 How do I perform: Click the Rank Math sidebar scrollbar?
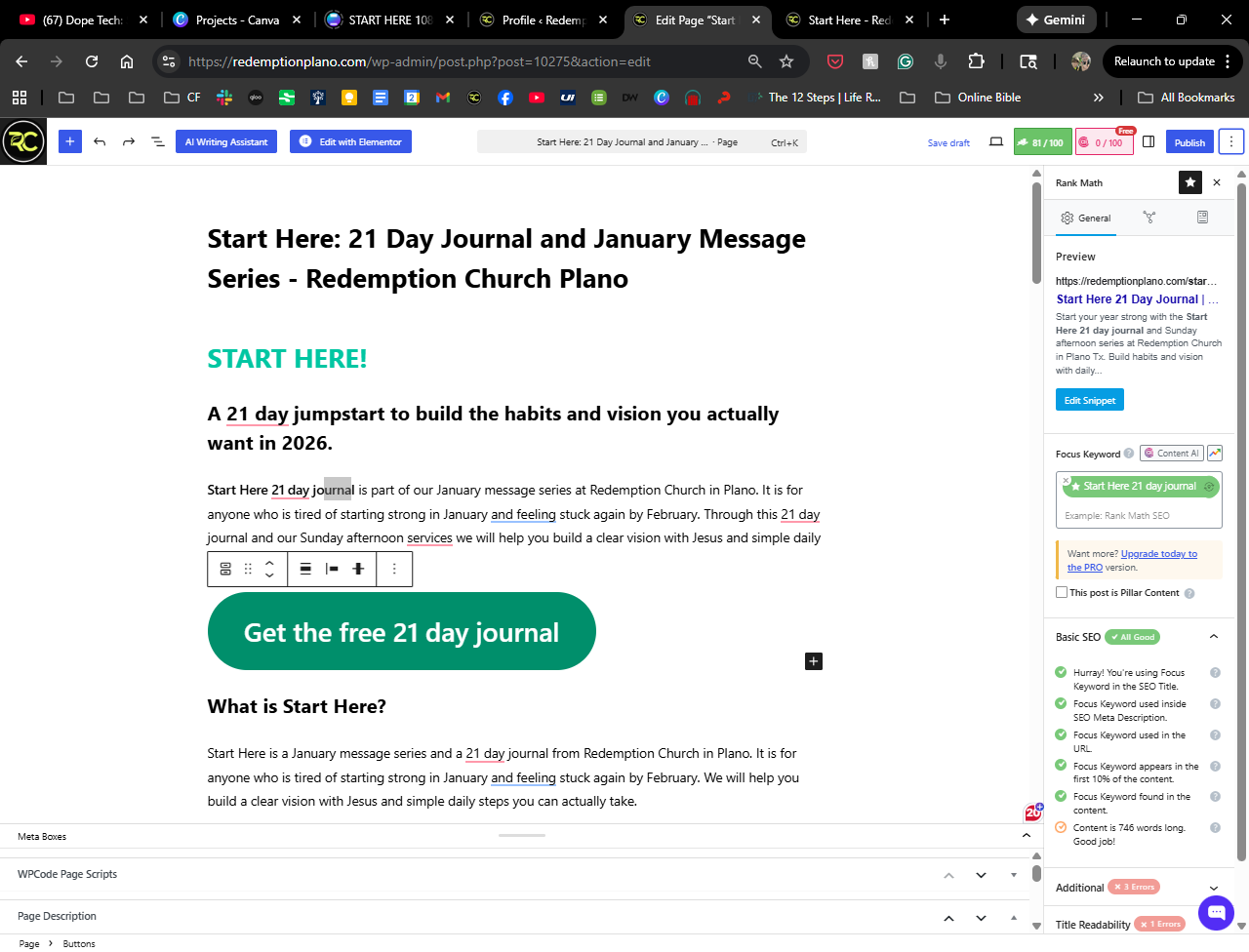pyautogui.click(x=1241, y=517)
